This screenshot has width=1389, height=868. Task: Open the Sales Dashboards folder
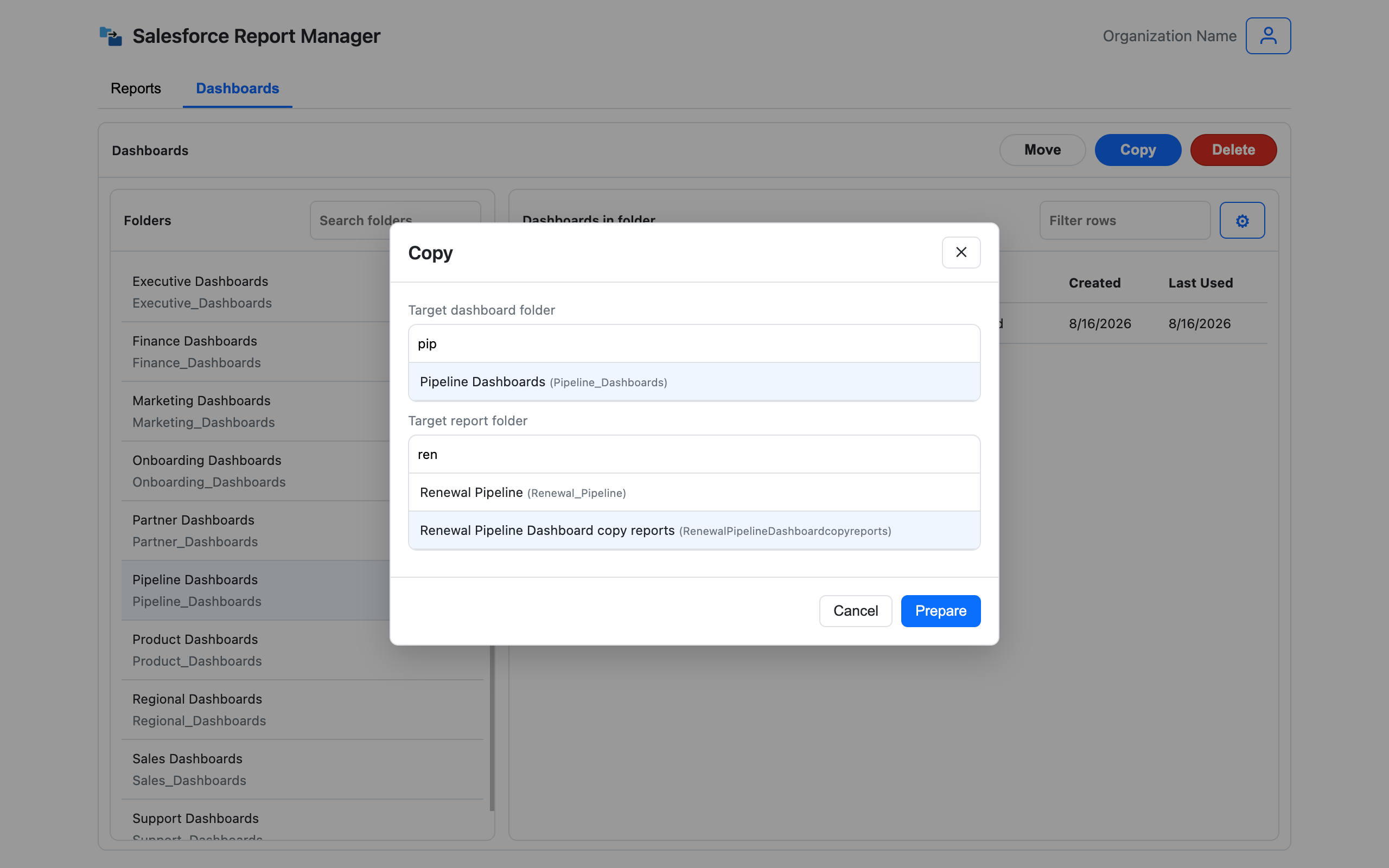click(x=302, y=770)
